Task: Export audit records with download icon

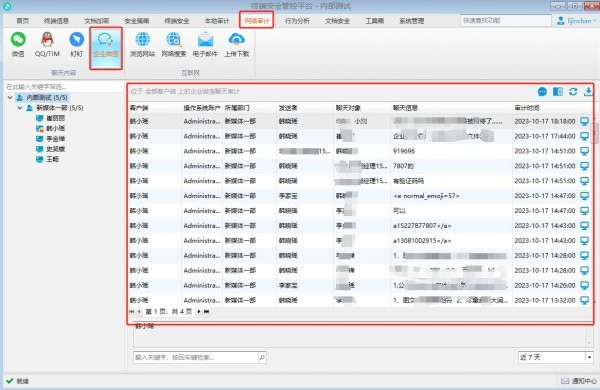Action: point(588,91)
